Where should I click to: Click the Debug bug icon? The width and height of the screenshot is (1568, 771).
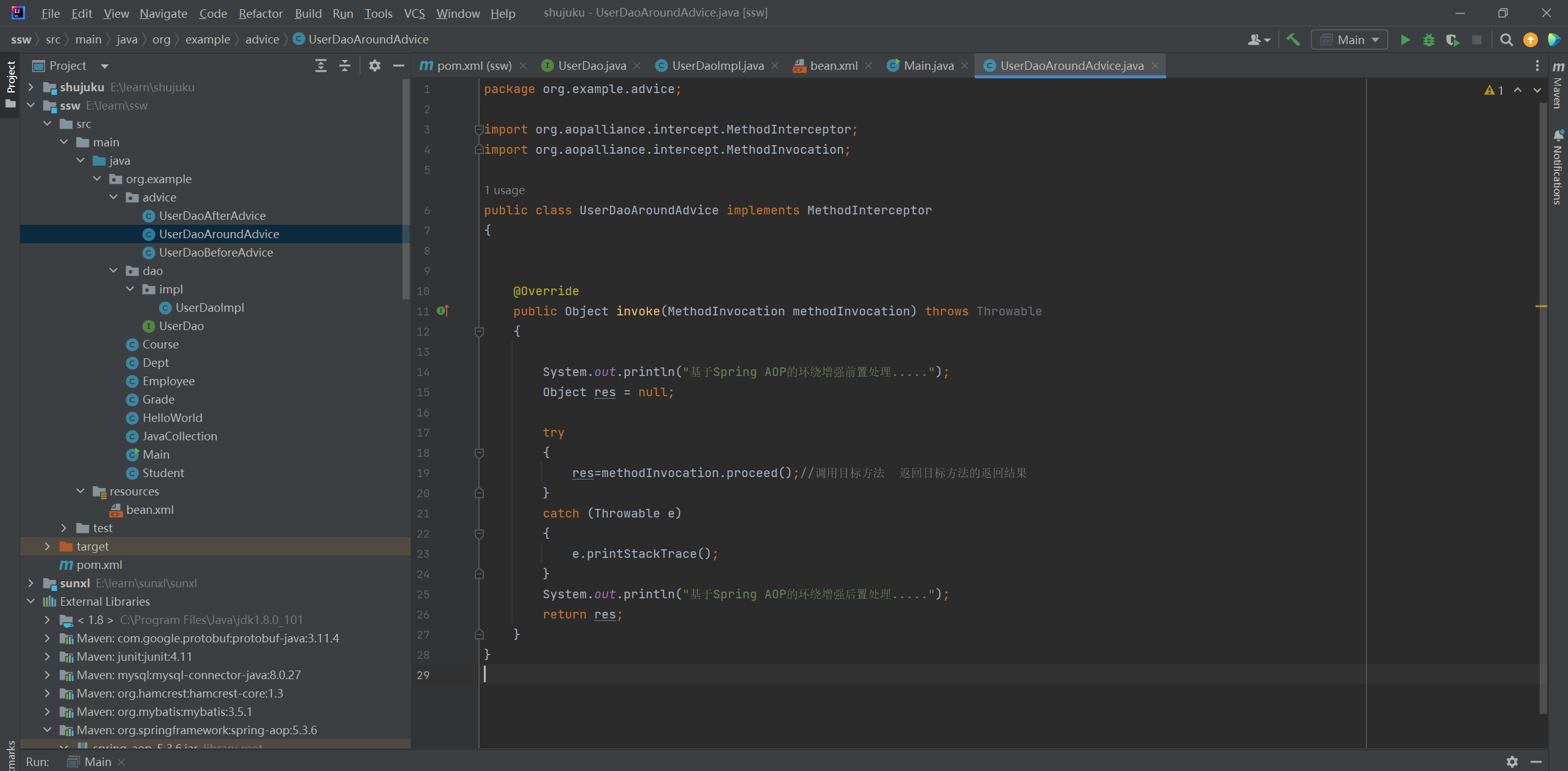pyautogui.click(x=1428, y=40)
